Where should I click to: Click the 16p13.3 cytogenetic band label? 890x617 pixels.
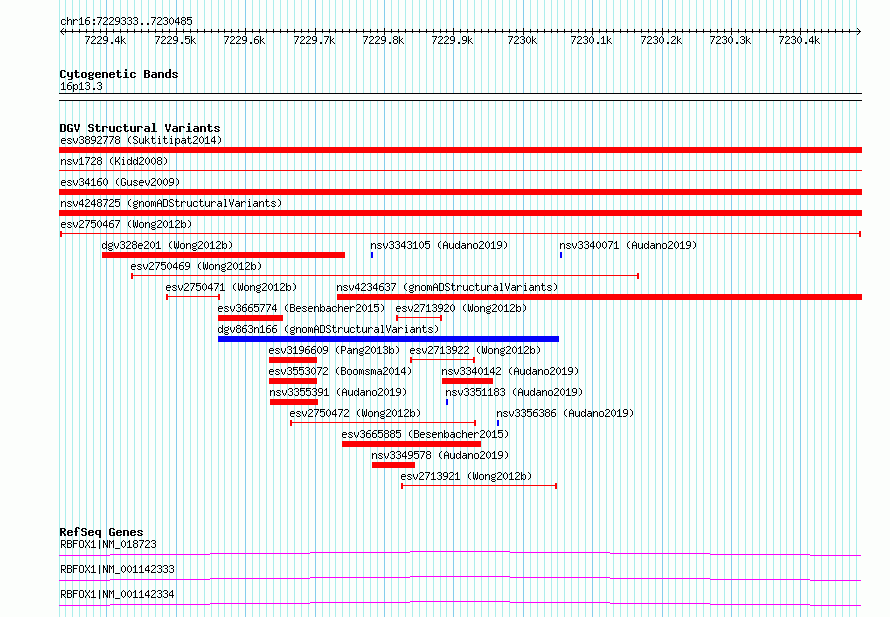coord(81,86)
